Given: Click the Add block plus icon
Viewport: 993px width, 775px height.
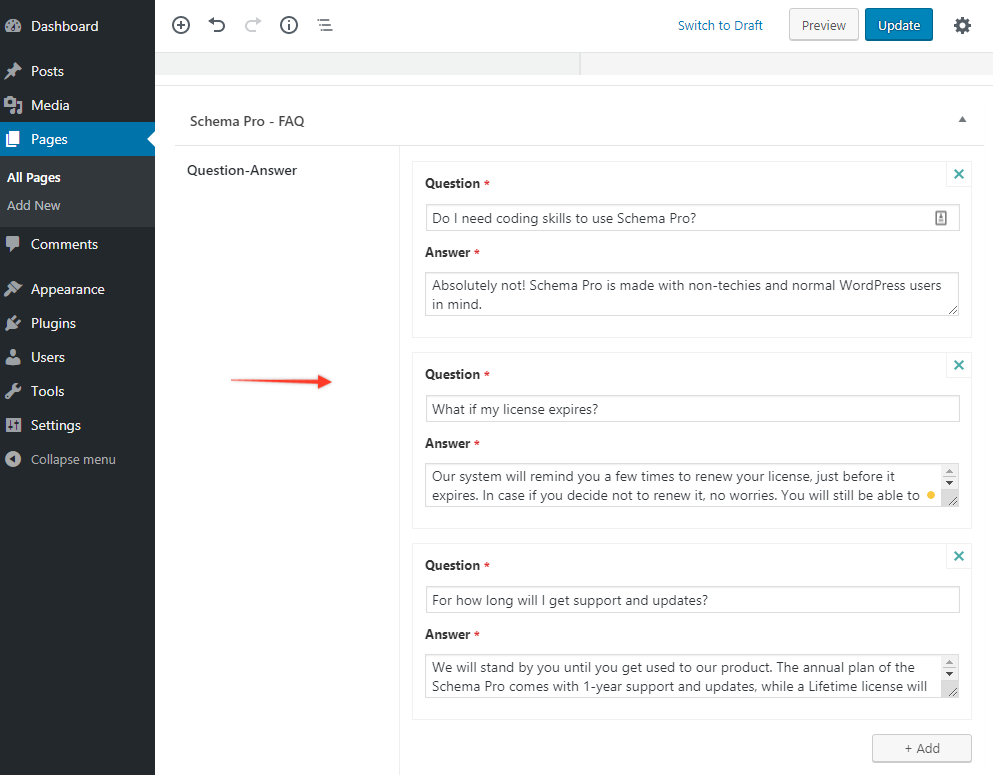Looking at the screenshot, I should pyautogui.click(x=181, y=25).
